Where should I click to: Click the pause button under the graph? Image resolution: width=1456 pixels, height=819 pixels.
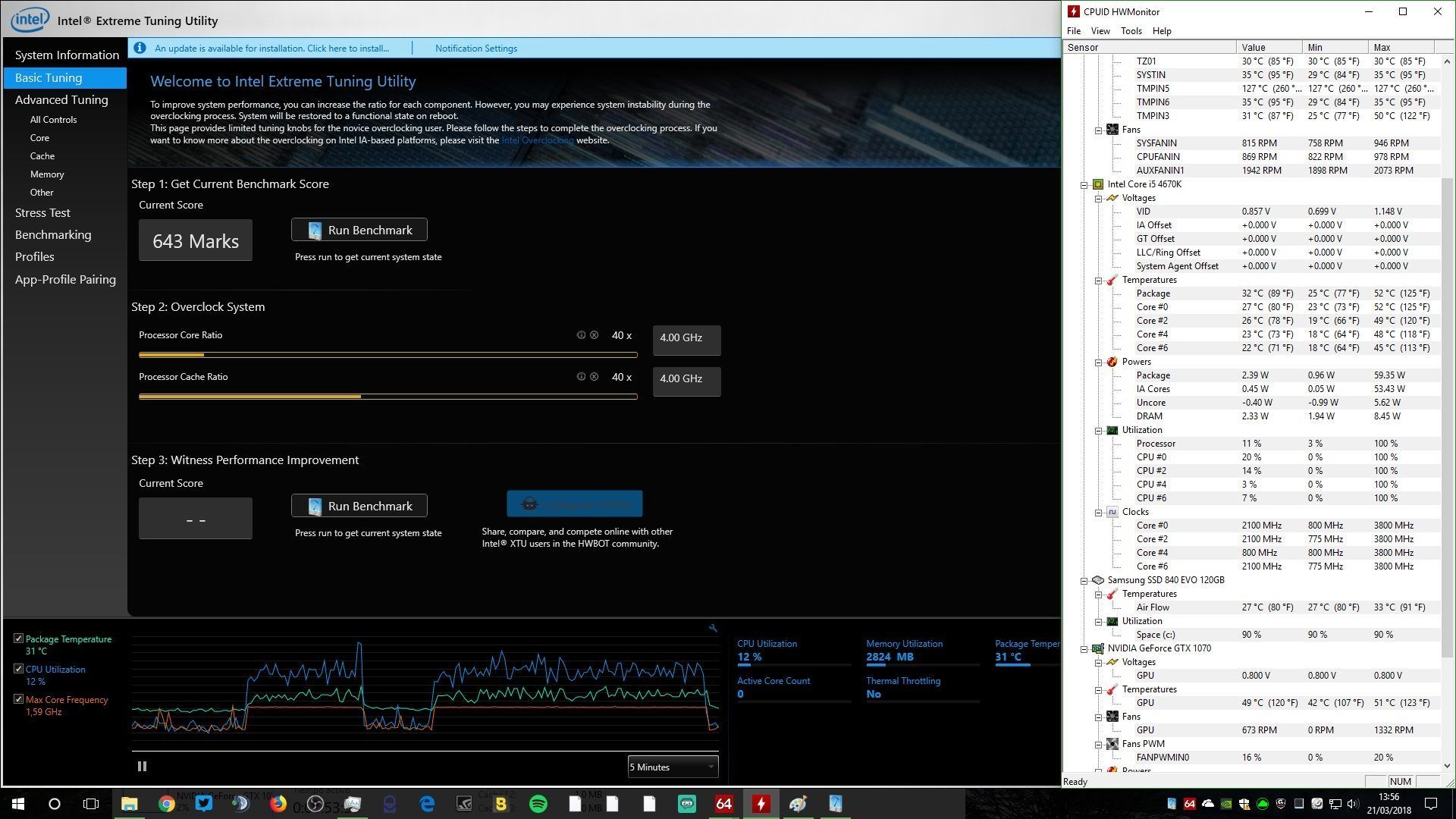(142, 767)
